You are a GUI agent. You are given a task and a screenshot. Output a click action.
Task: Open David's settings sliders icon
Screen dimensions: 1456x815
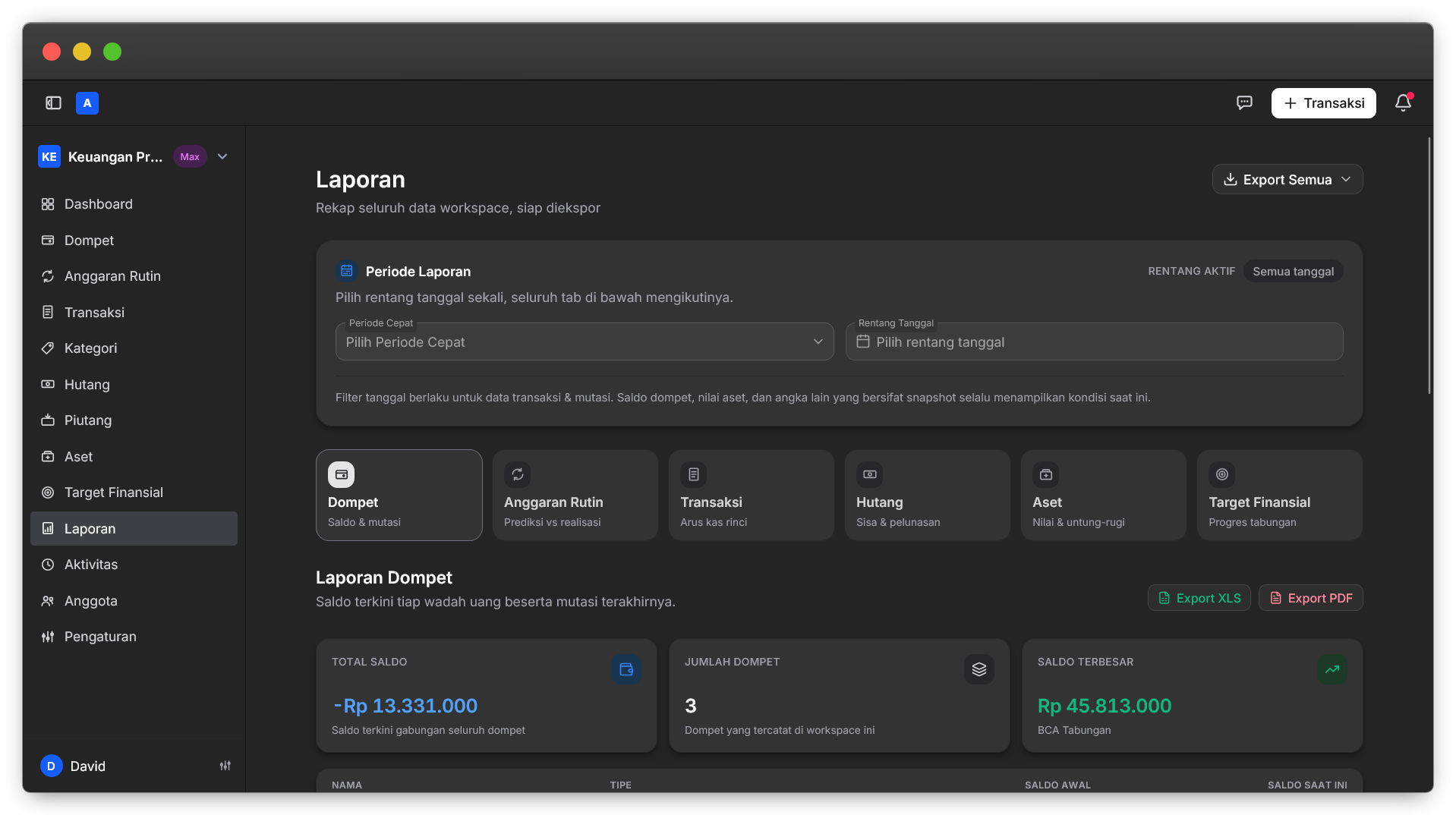tap(225, 766)
